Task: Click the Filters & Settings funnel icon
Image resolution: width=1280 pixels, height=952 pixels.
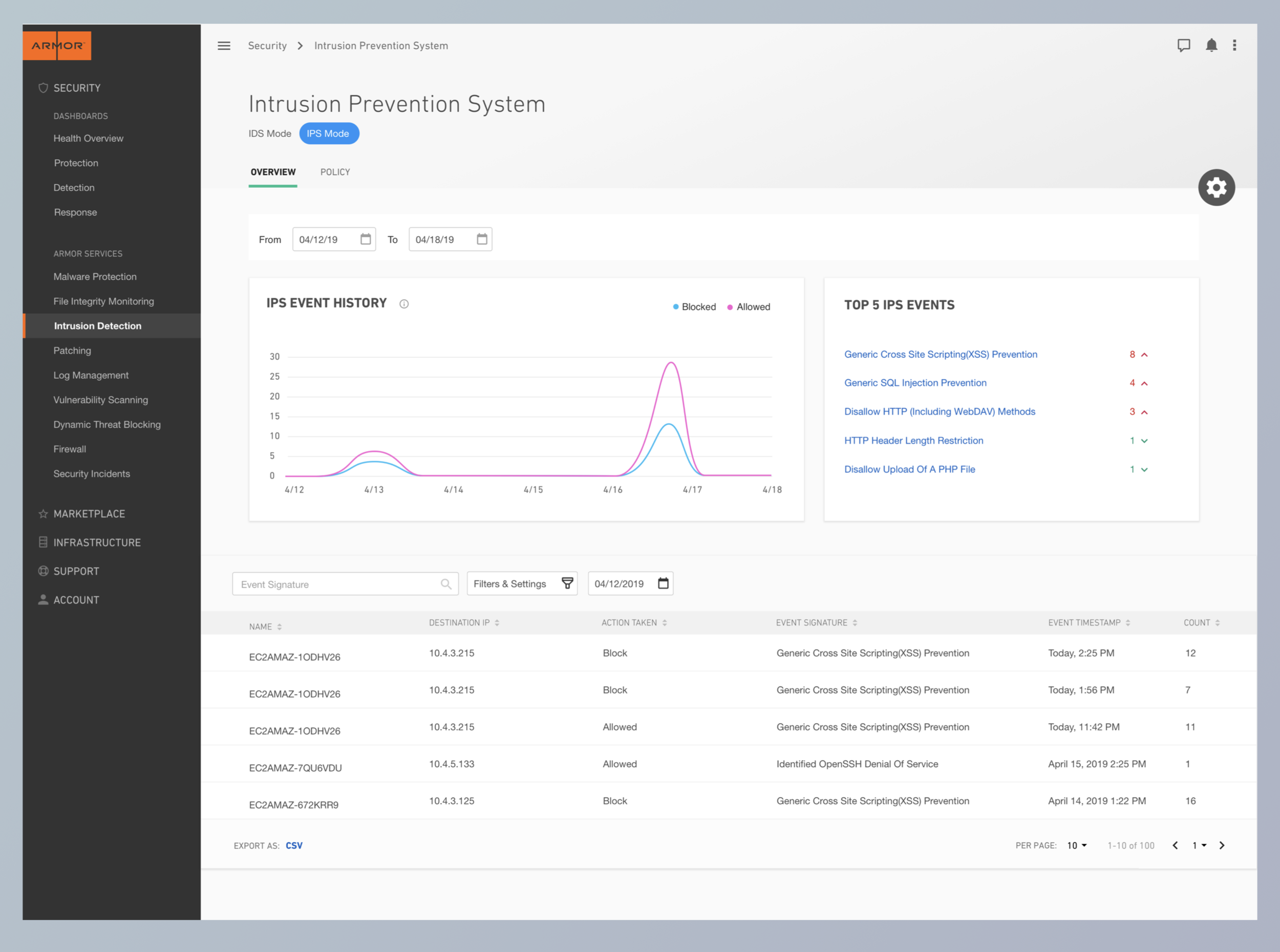Action: (567, 583)
